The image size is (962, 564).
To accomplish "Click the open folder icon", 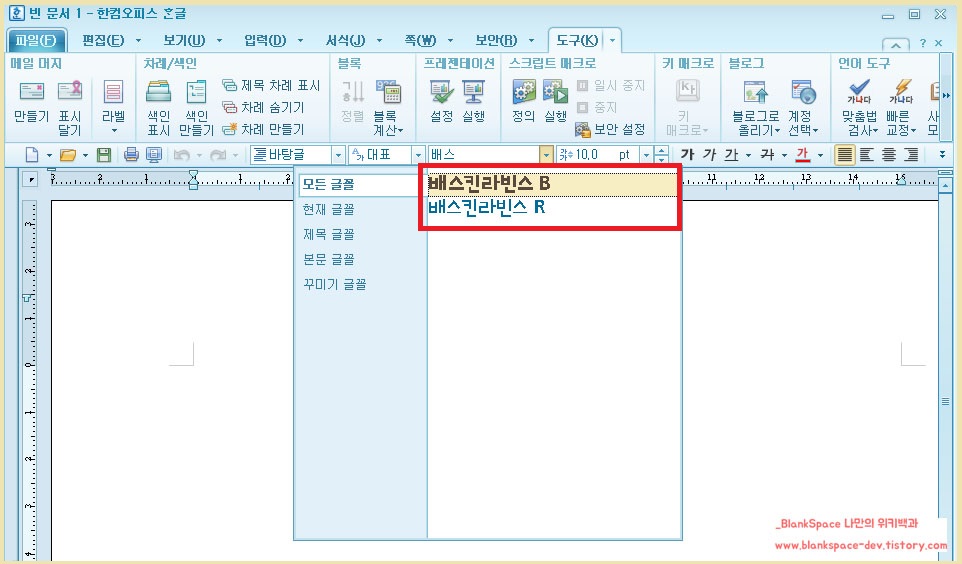I will [67, 155].
